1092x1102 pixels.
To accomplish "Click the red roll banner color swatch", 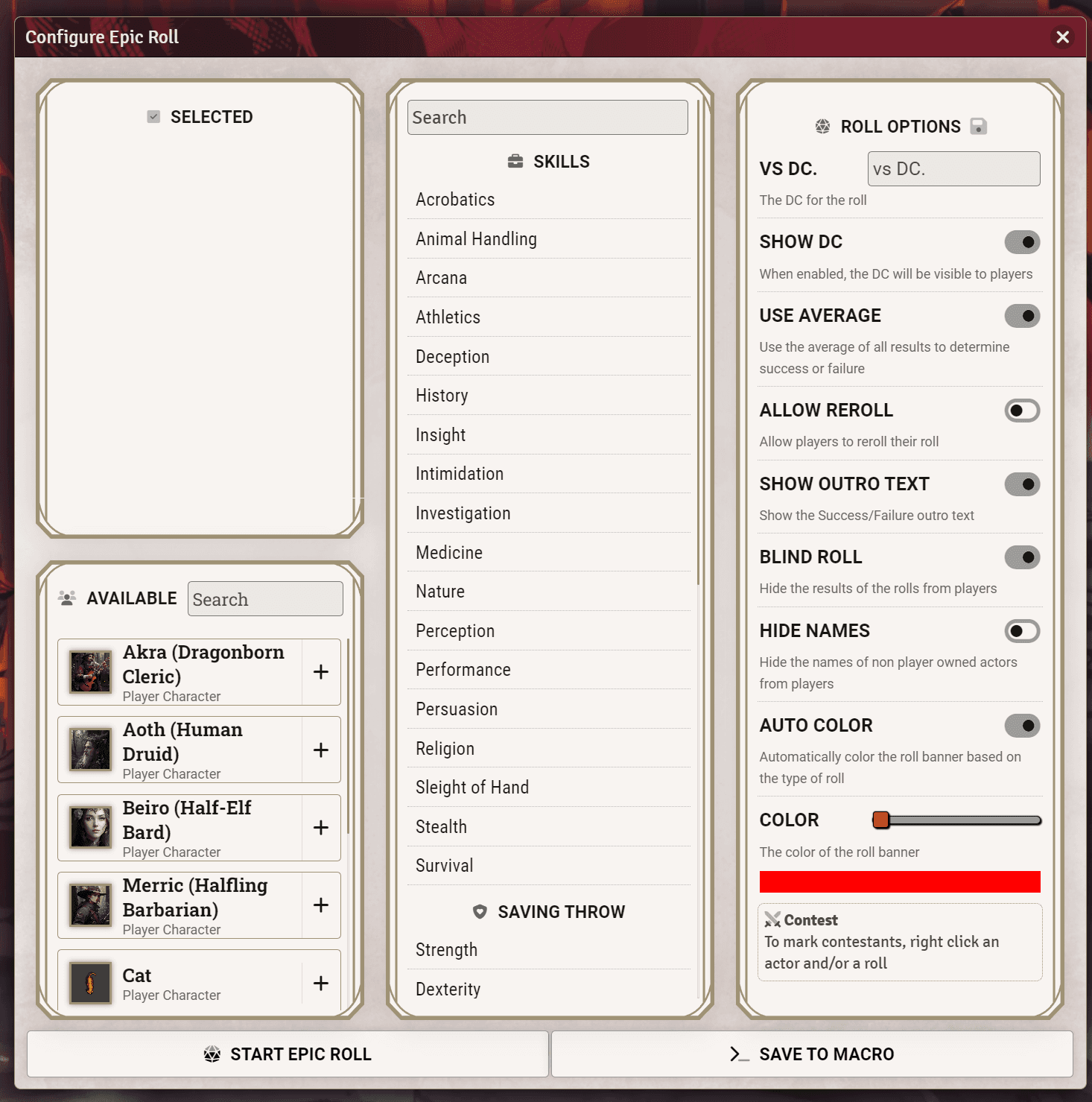I will point(899,881).
